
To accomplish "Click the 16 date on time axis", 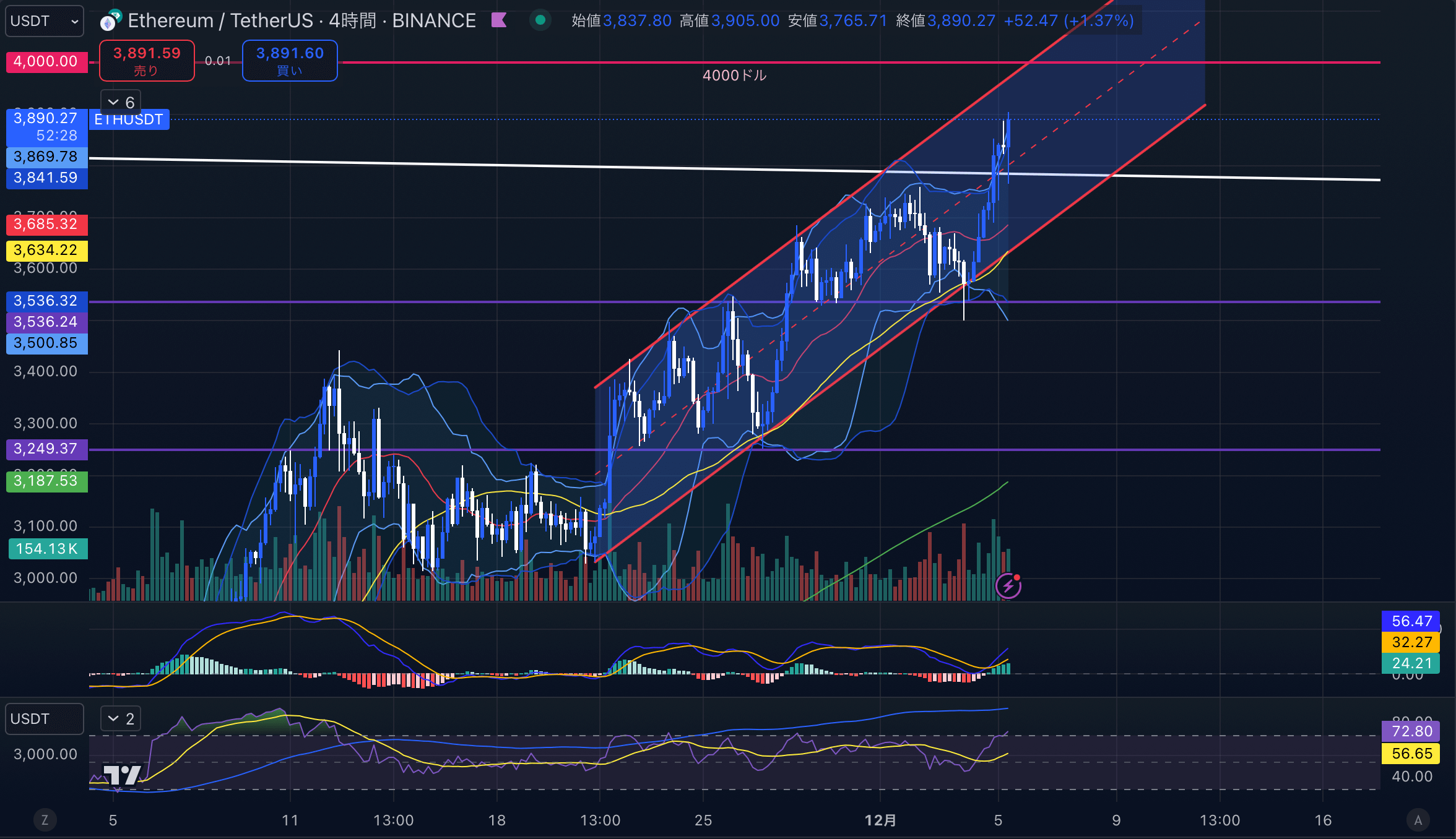I will tap(1323, 820).
